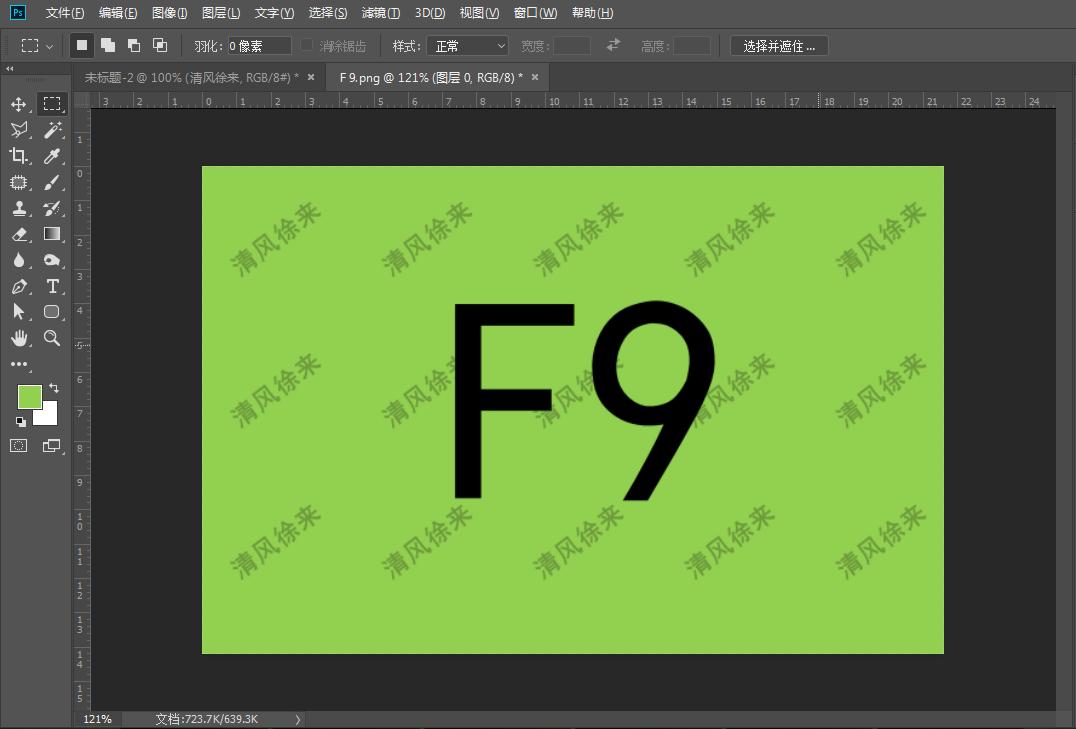
Task: Open the Edit Toolbar three-dots menu
Action: (19, 364)
